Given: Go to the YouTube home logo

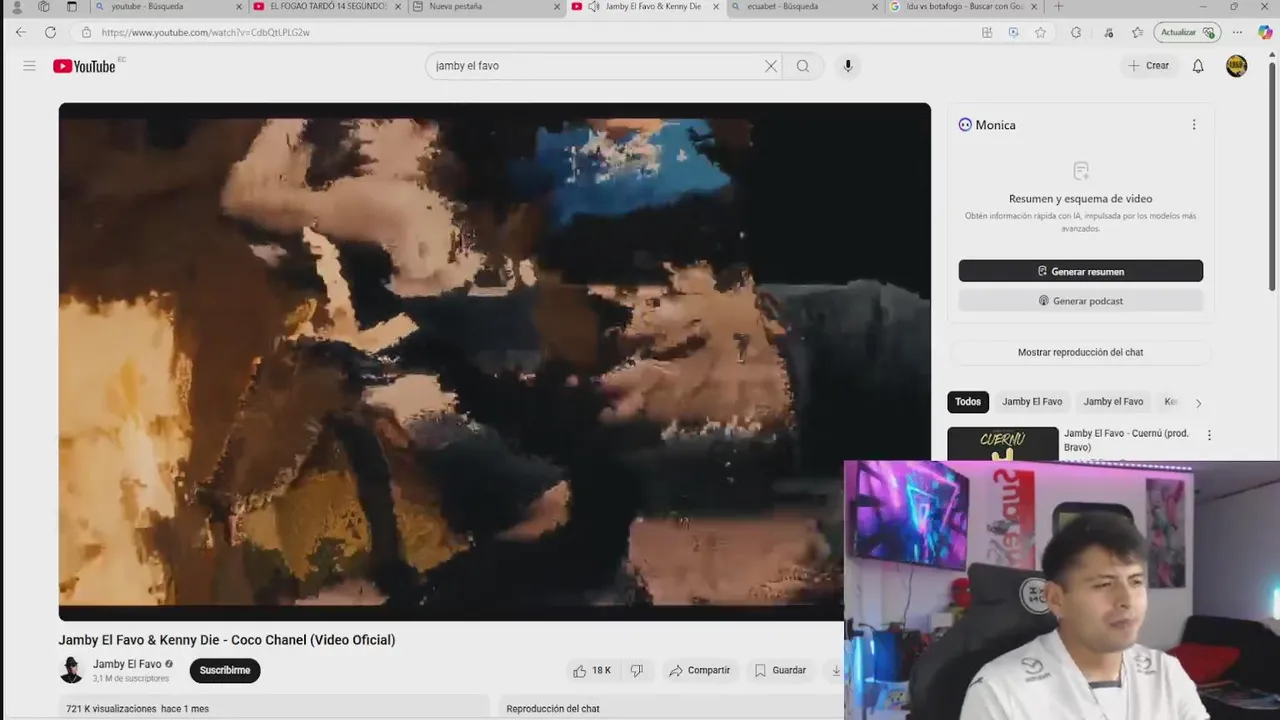Looking at the screenshot, I should tap(84, 66).
